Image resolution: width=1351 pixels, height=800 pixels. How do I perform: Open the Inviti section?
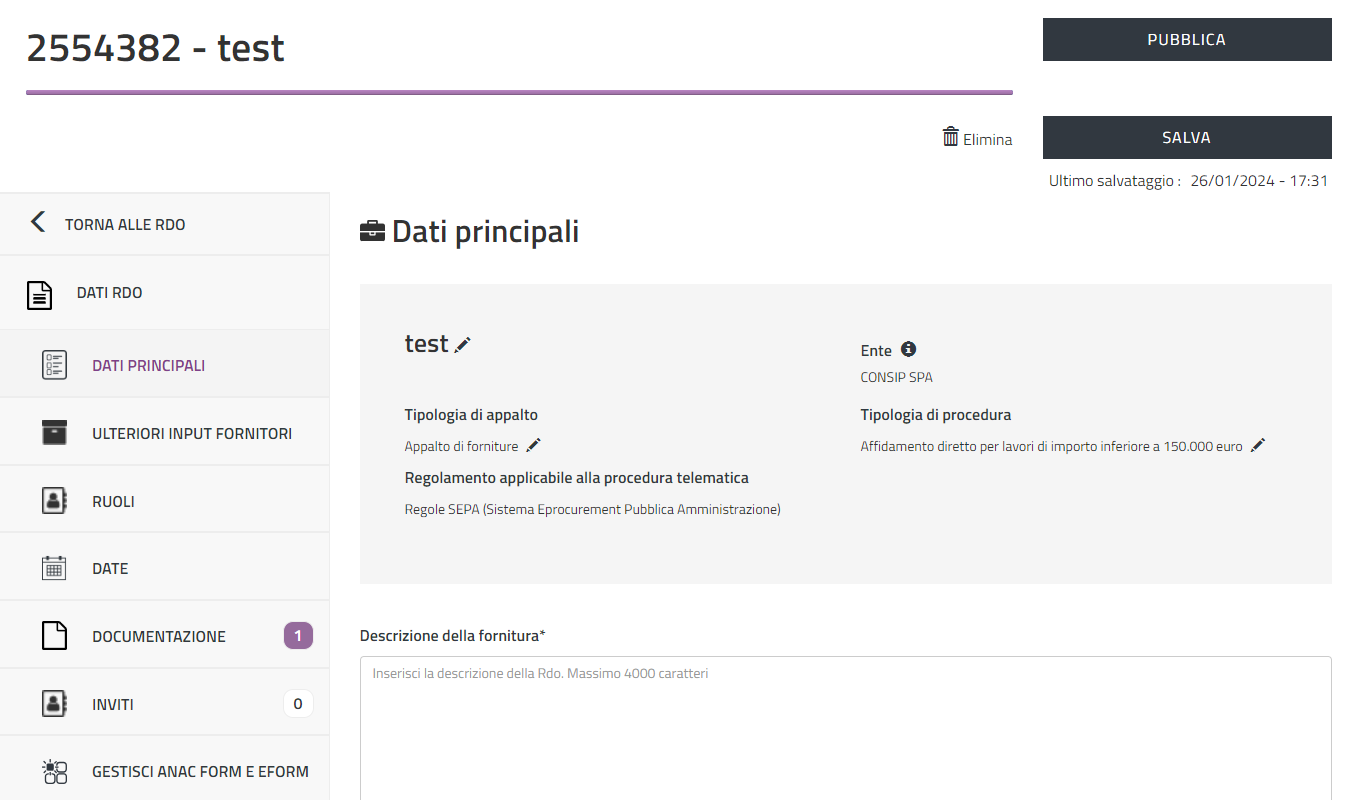pyautogui.click(x=112, y=705)
